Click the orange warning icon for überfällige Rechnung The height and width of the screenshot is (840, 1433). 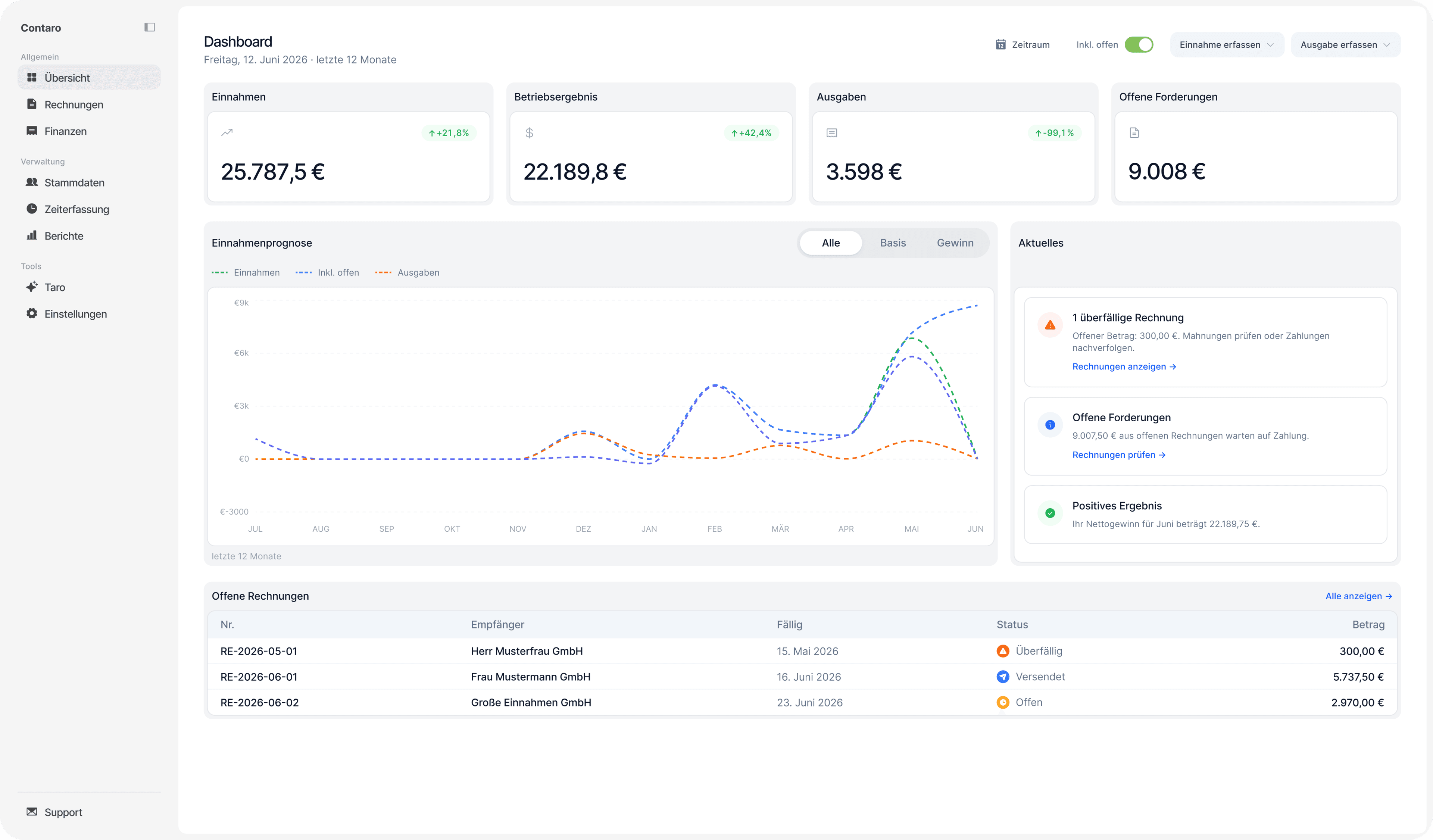pos(1050,325)
